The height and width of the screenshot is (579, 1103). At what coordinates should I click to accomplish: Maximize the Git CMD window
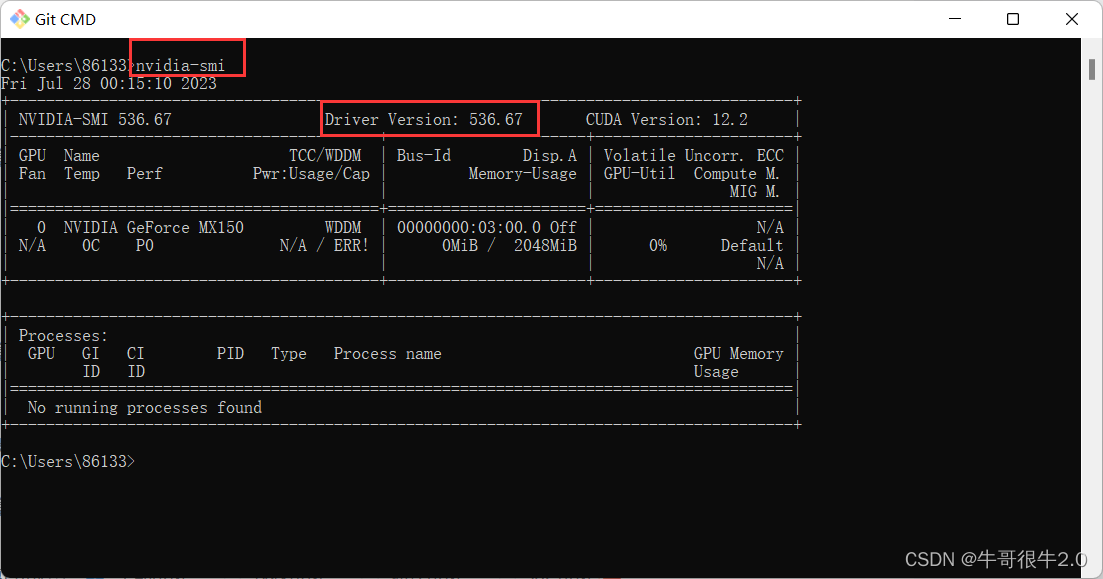pyautogui.click(x=1013, y=19)
